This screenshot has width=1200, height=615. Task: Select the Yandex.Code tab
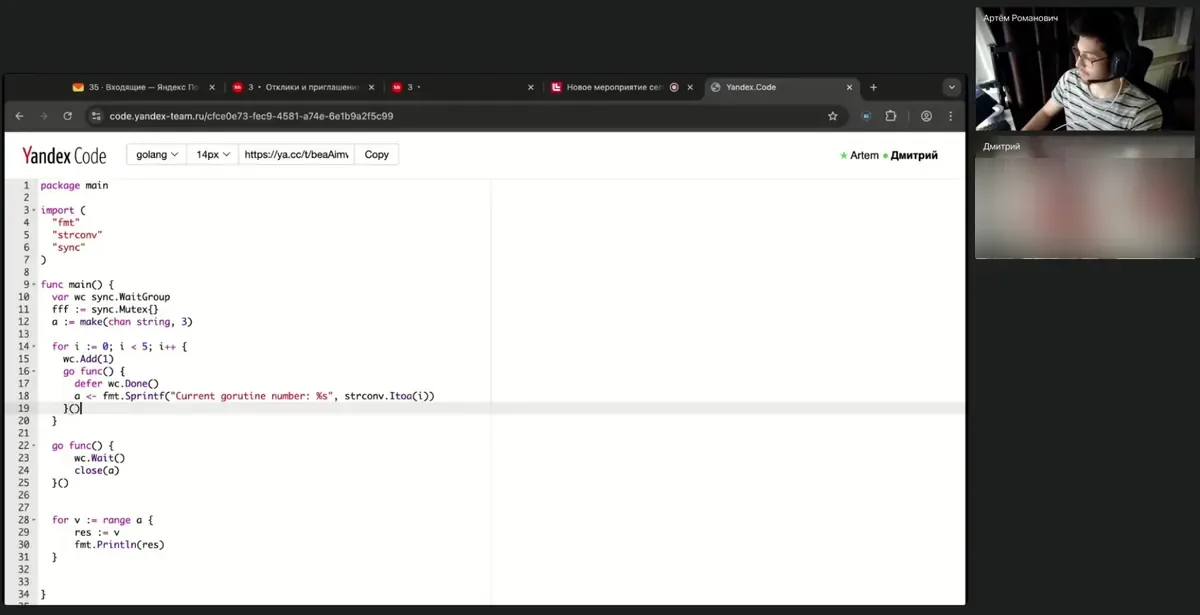point(782,87)
